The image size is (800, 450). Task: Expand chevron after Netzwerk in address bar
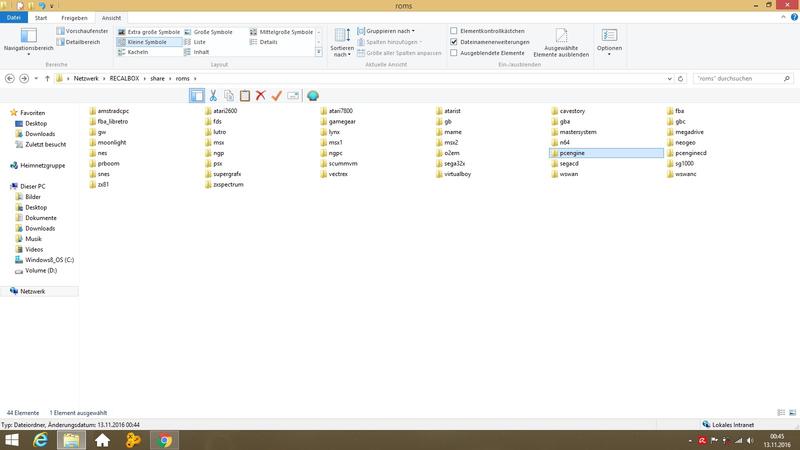click(x=104, y=79)
